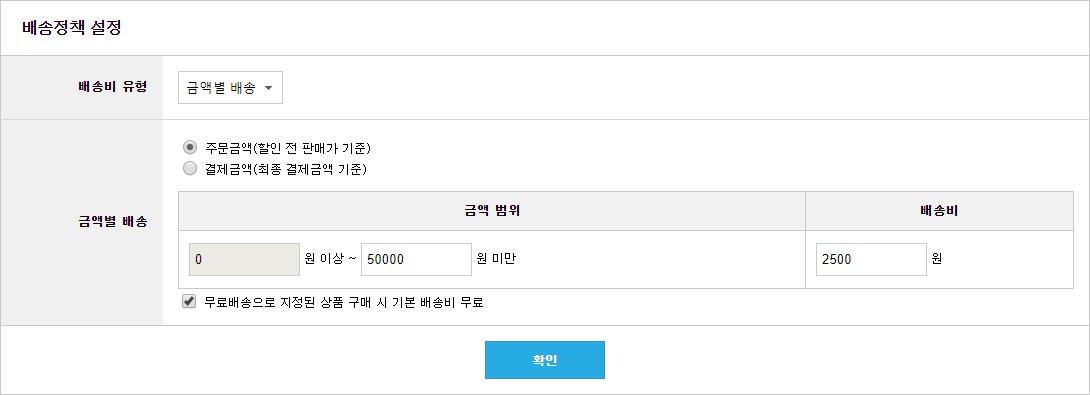
Task: Click the 결제금액(최종 결제금액 기준) label
Action: [x=285, y=168]
